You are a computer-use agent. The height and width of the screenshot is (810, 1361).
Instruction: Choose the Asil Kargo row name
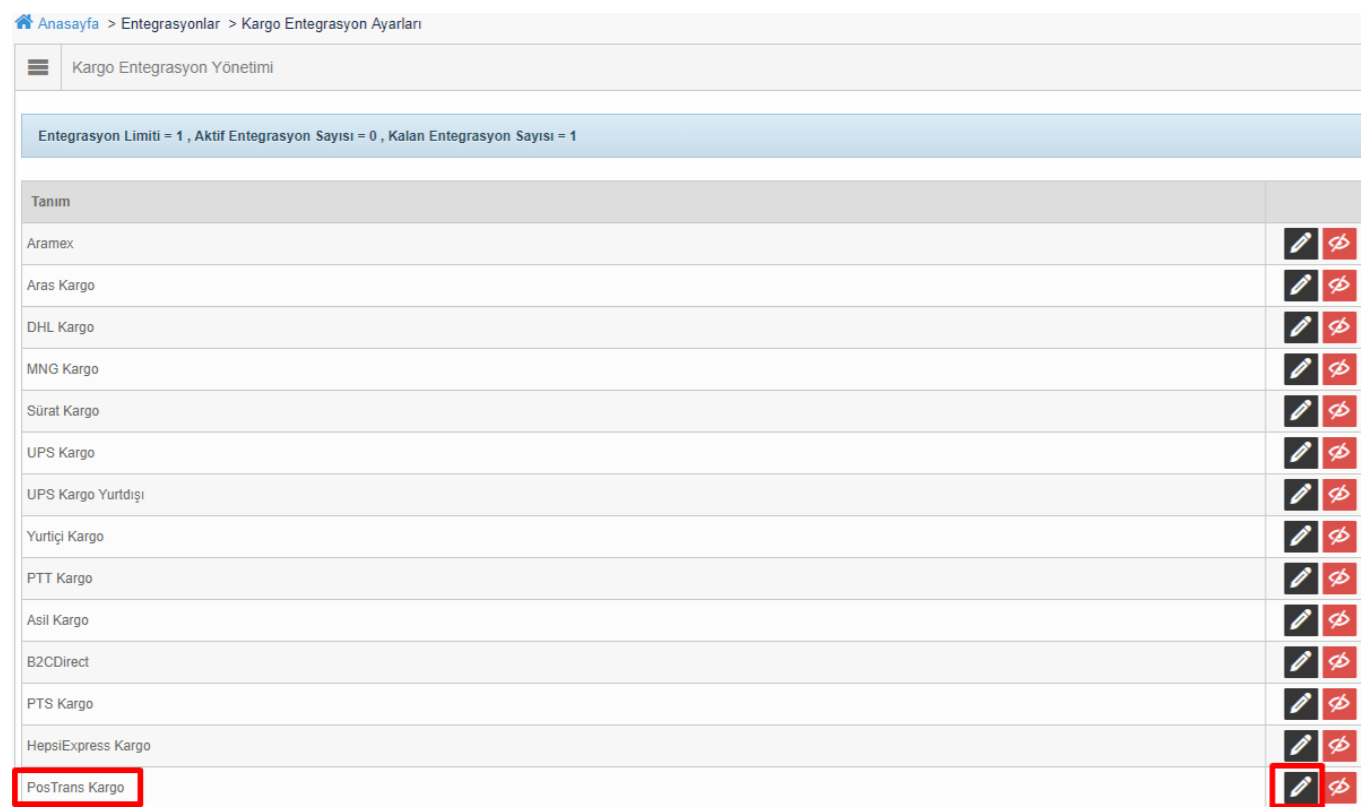pyautogui.click(x=58, y=621)
